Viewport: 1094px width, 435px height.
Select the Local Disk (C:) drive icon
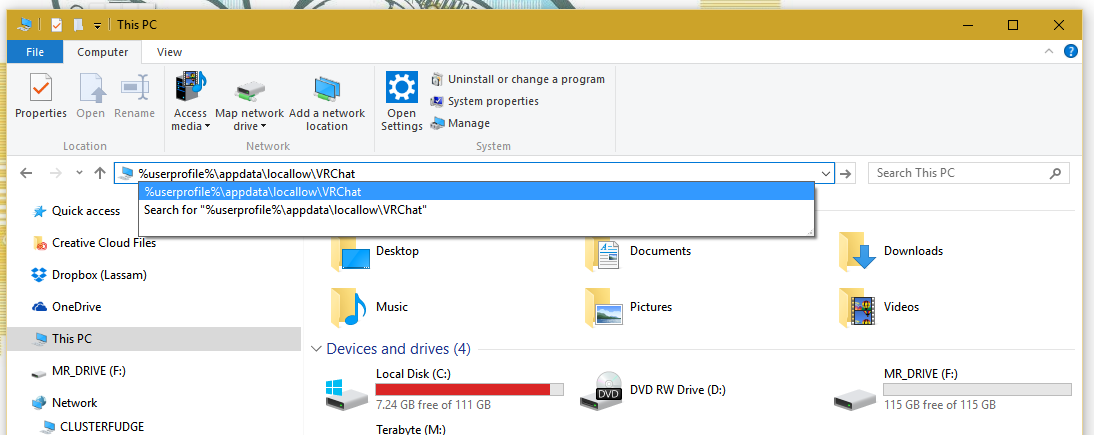pyautogui.click(x=347, y=394)
